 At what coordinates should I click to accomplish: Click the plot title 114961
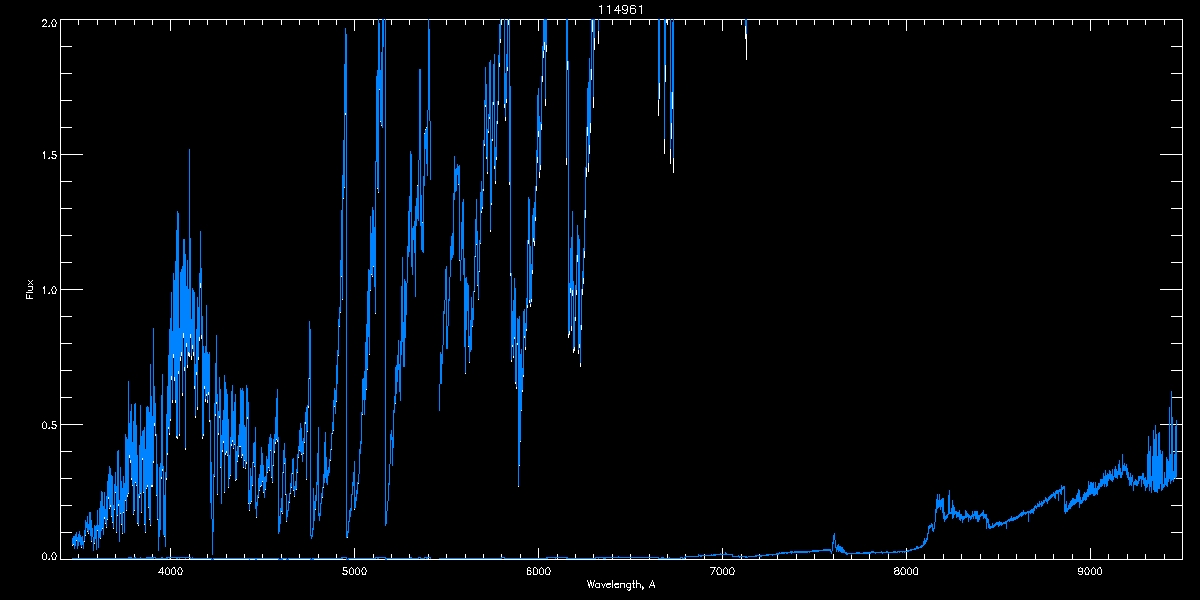[x=621, y=9]
